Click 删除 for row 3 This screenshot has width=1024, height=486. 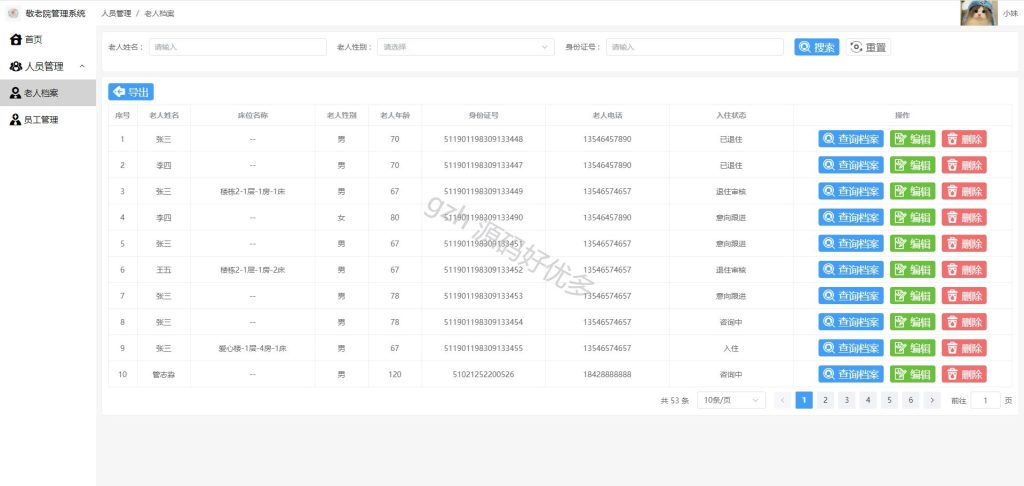964,191
